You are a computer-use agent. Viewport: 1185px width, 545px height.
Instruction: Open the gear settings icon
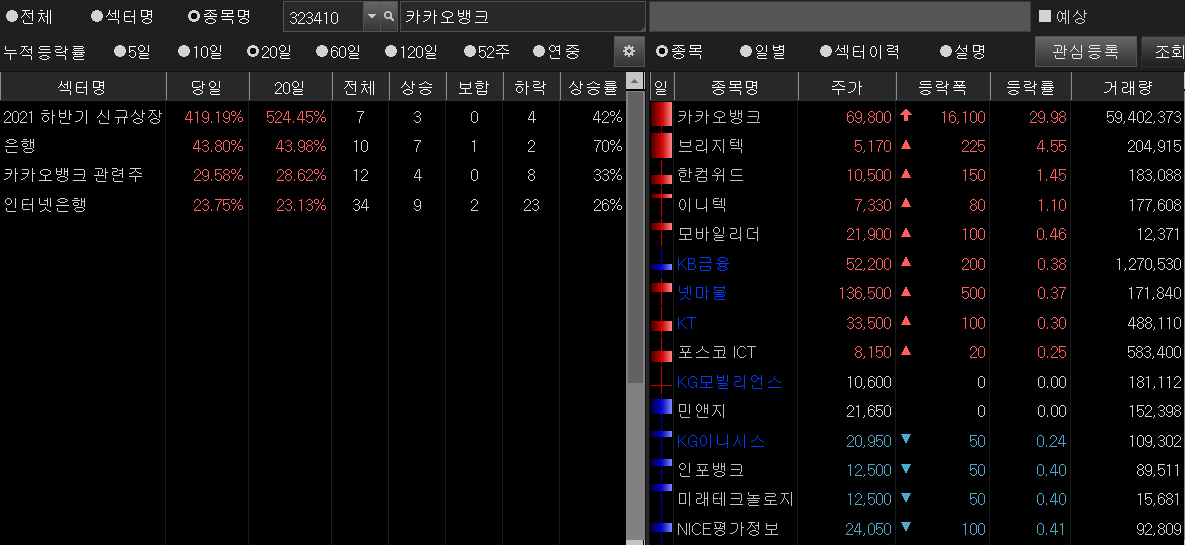[x=629, y=52]
